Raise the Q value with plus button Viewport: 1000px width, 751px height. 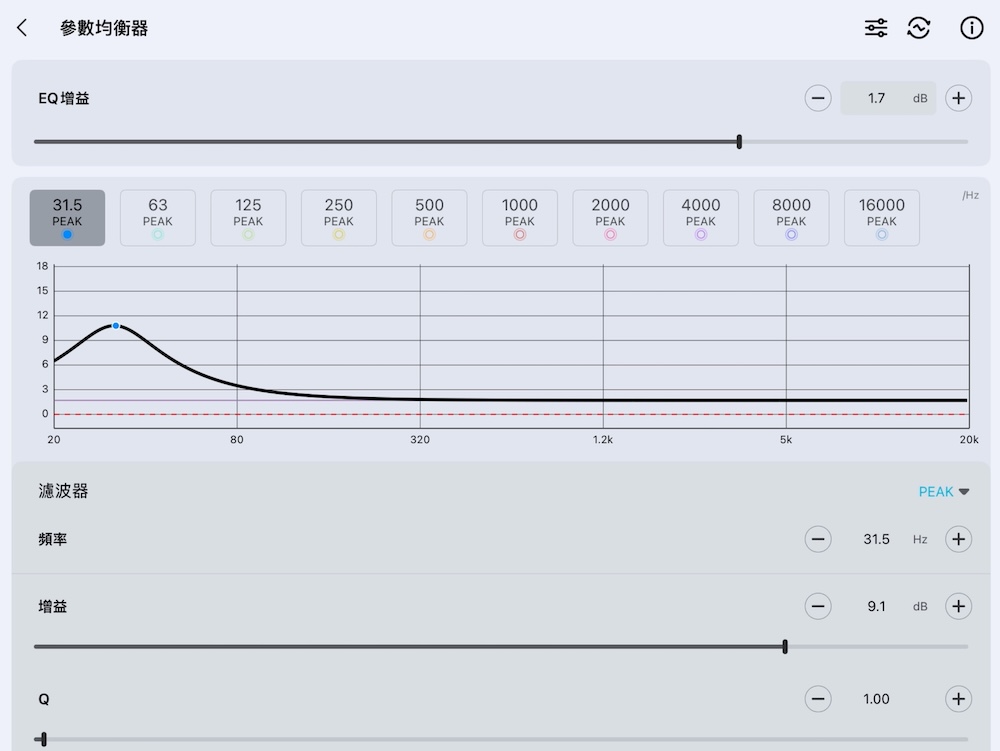point(958,699)
